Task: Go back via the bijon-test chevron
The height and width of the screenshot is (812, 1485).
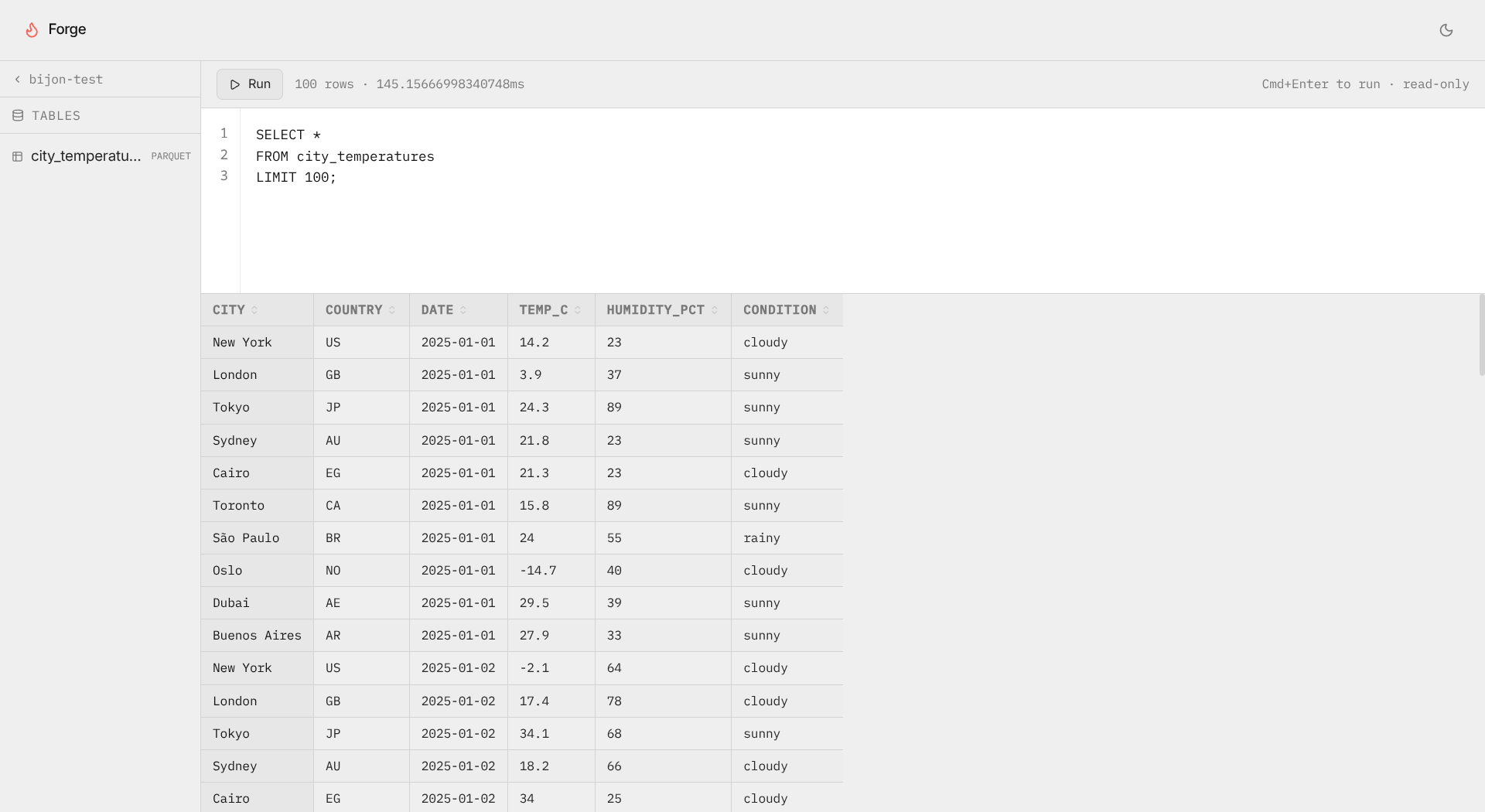Action: click(x=17, y=80)
